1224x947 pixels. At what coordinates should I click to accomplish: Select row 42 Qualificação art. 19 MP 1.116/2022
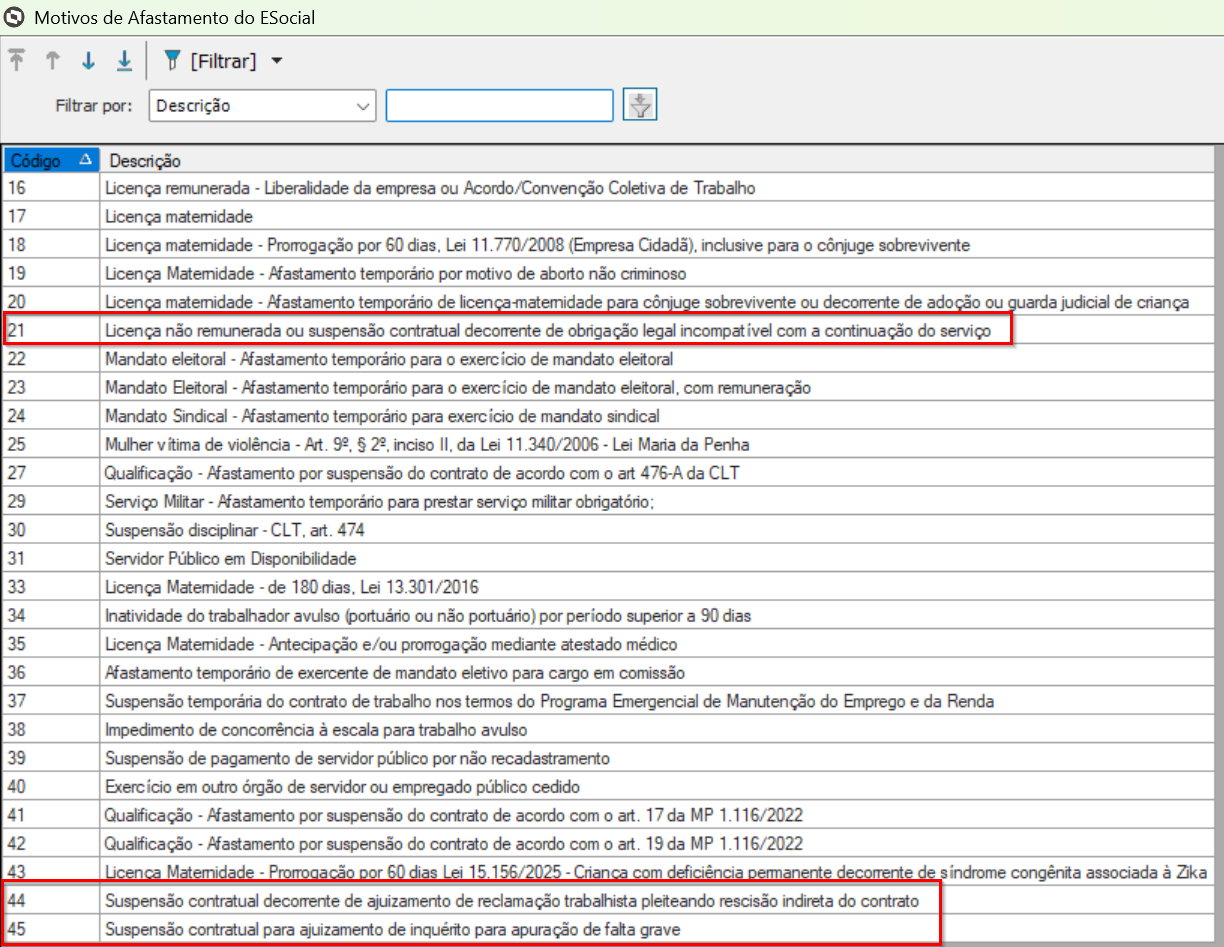608,844
